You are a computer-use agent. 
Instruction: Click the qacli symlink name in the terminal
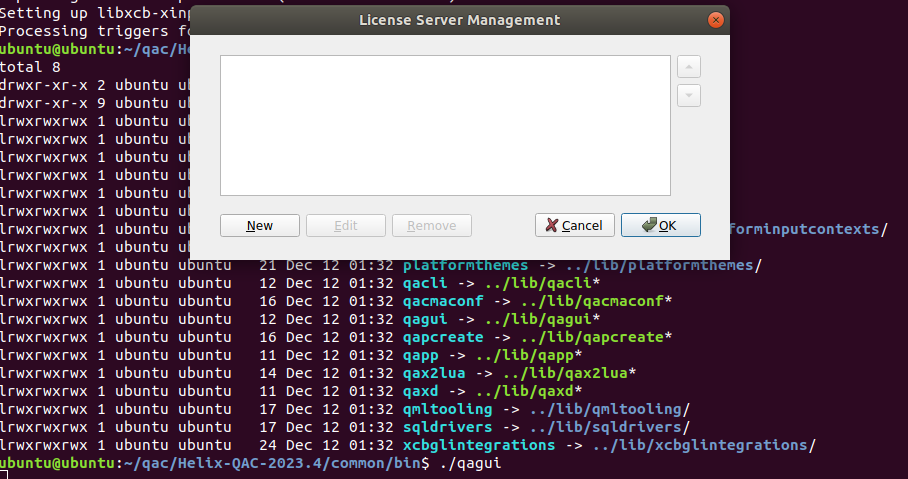423,283
